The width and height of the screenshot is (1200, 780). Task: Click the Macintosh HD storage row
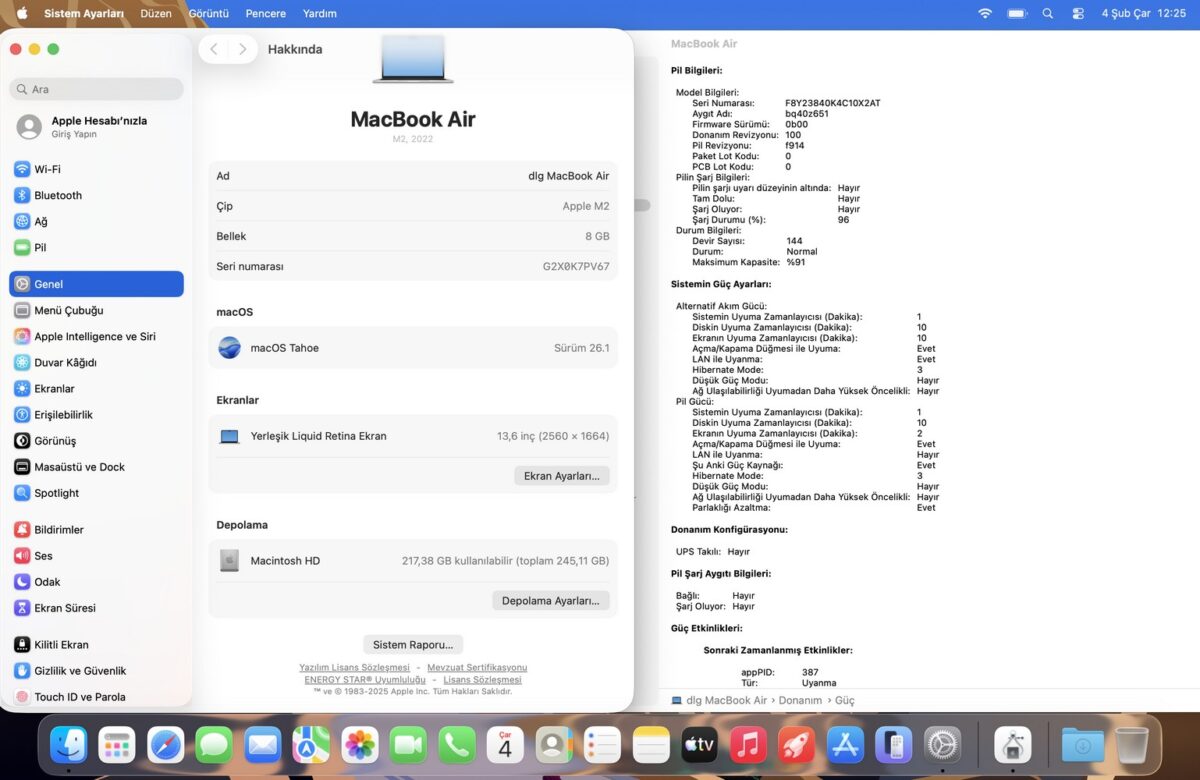click(413, 561)
